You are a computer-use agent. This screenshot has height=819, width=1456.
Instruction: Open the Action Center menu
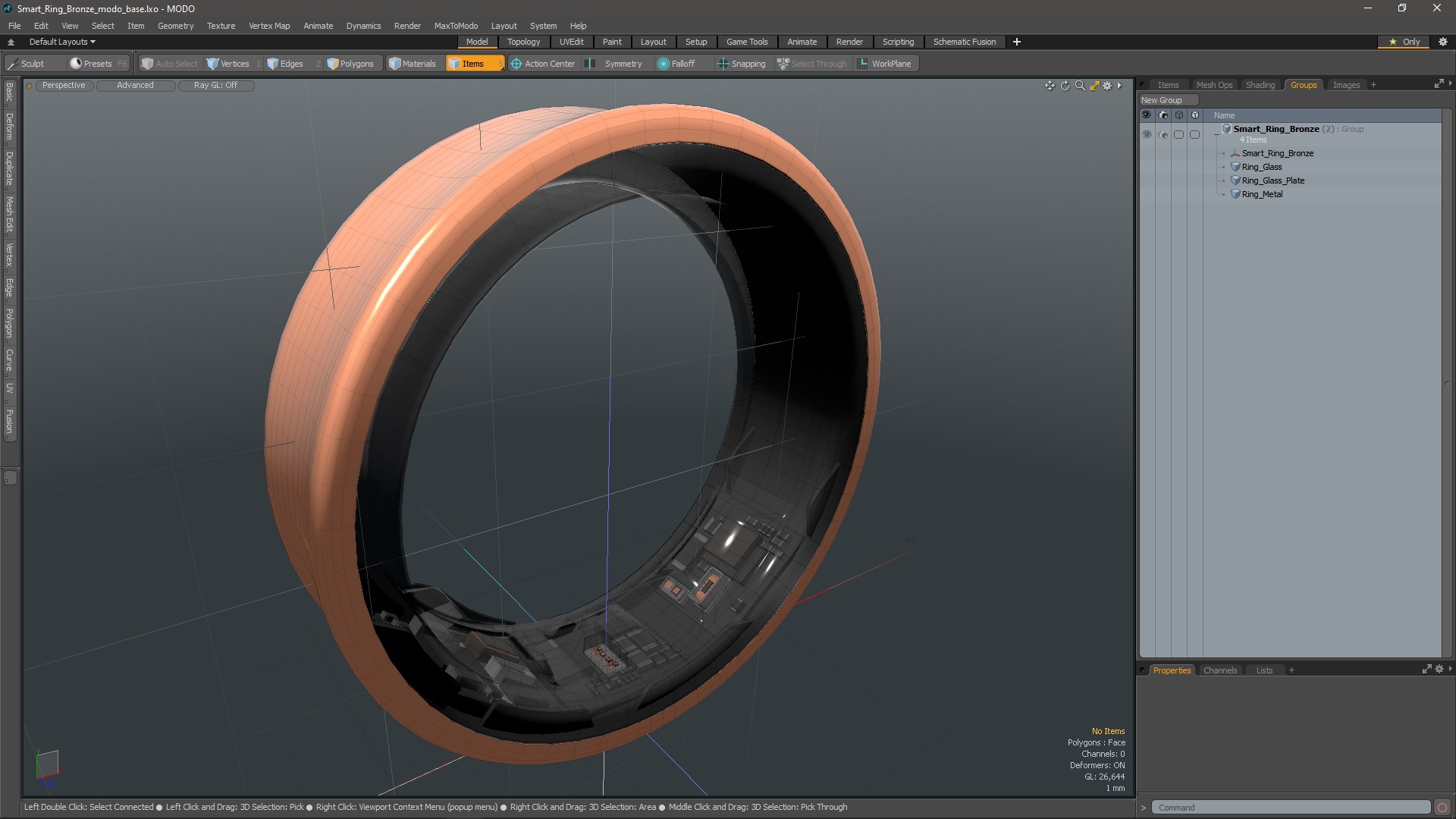[543, 64]
